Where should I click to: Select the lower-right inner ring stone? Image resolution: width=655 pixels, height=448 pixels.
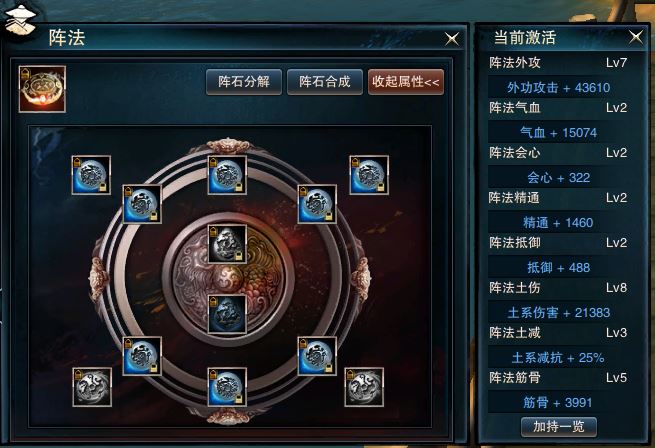tap(317, 356)
